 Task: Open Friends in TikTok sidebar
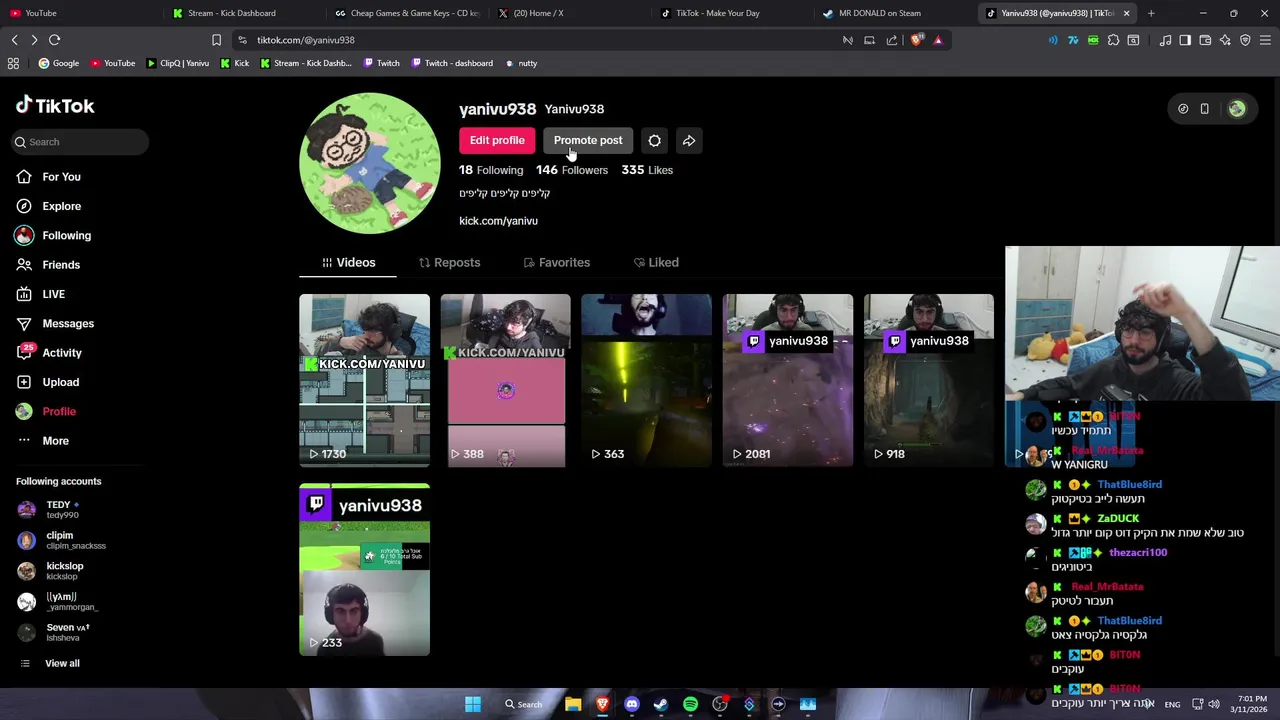48,265
